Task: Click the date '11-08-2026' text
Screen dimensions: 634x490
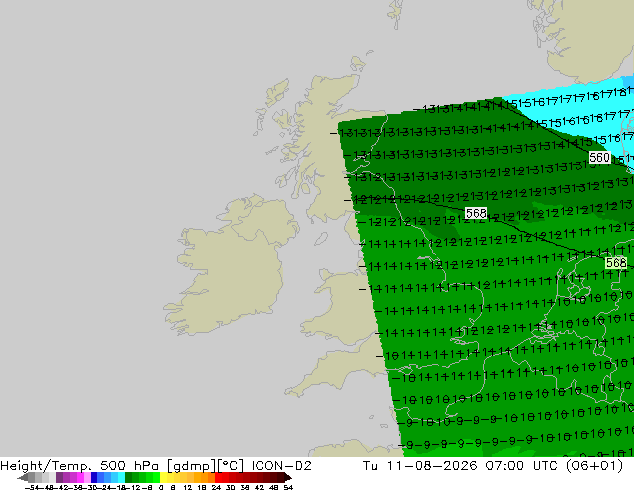Action: 432,466
